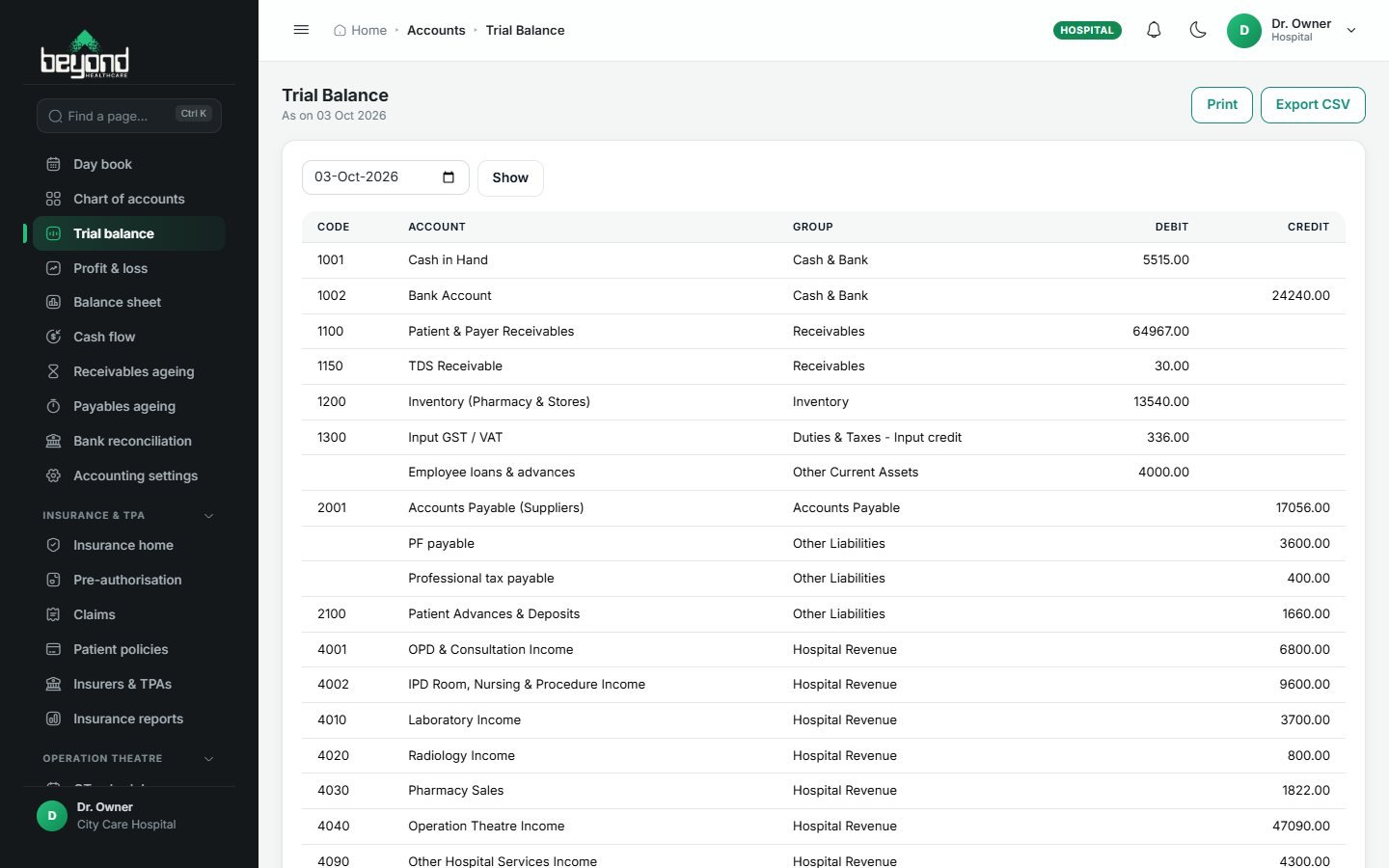This screenshot has width=1389, height=868.
Task: Select Trial balance in sidebar
Action: [x=129, y=233]
